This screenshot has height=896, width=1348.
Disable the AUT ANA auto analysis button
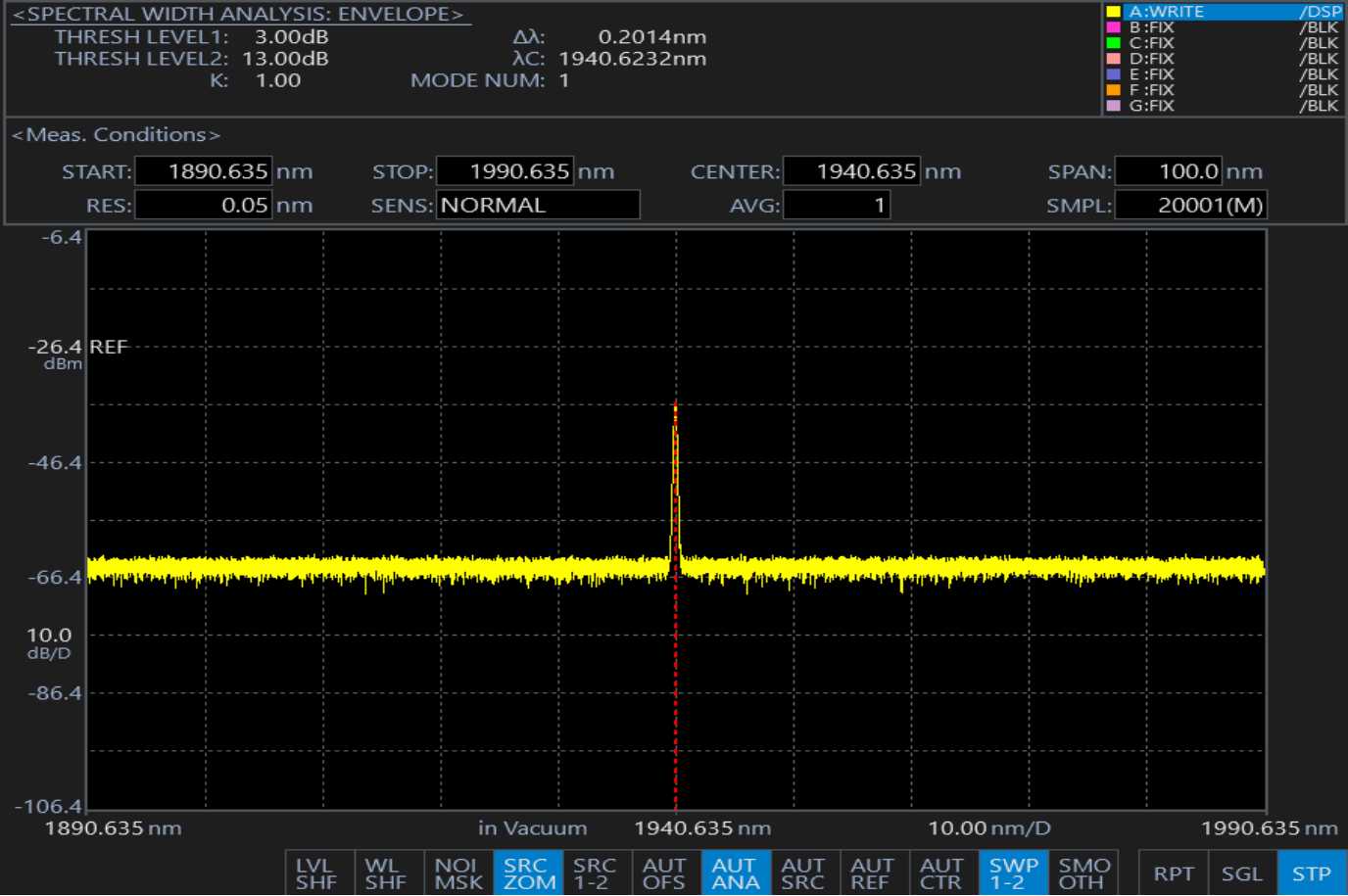(735, 873)
